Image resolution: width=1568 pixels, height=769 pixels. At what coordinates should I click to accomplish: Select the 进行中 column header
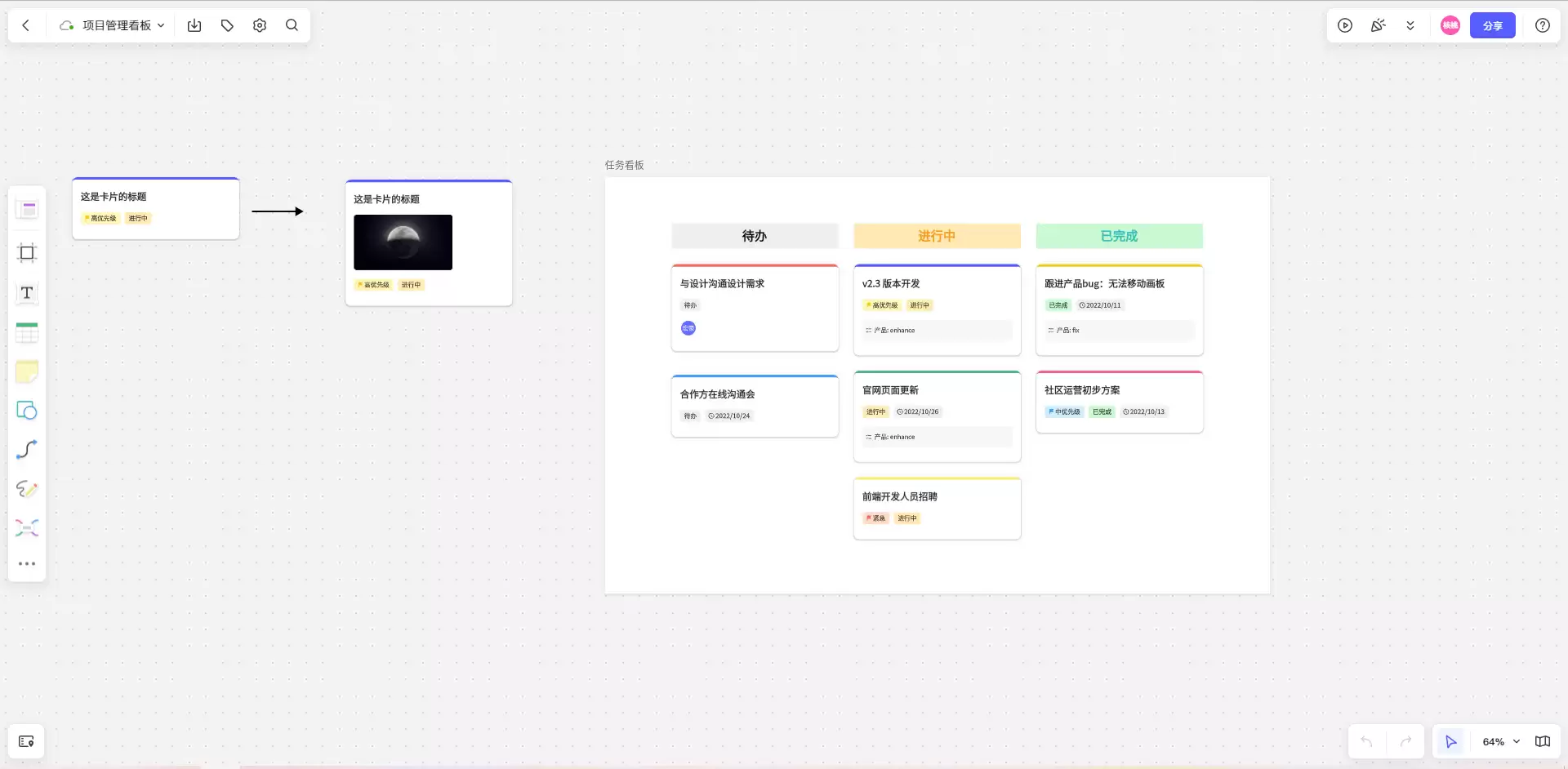click(937, 236)
